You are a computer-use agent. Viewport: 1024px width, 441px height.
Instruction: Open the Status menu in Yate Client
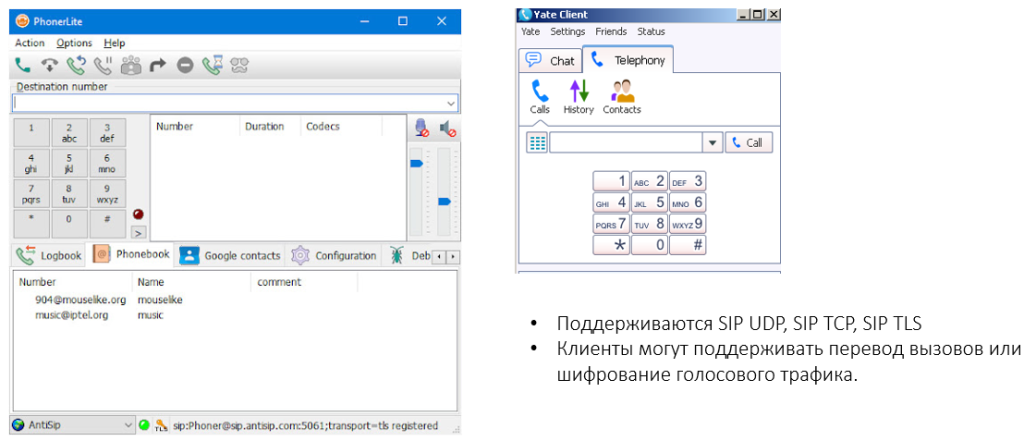651,31
